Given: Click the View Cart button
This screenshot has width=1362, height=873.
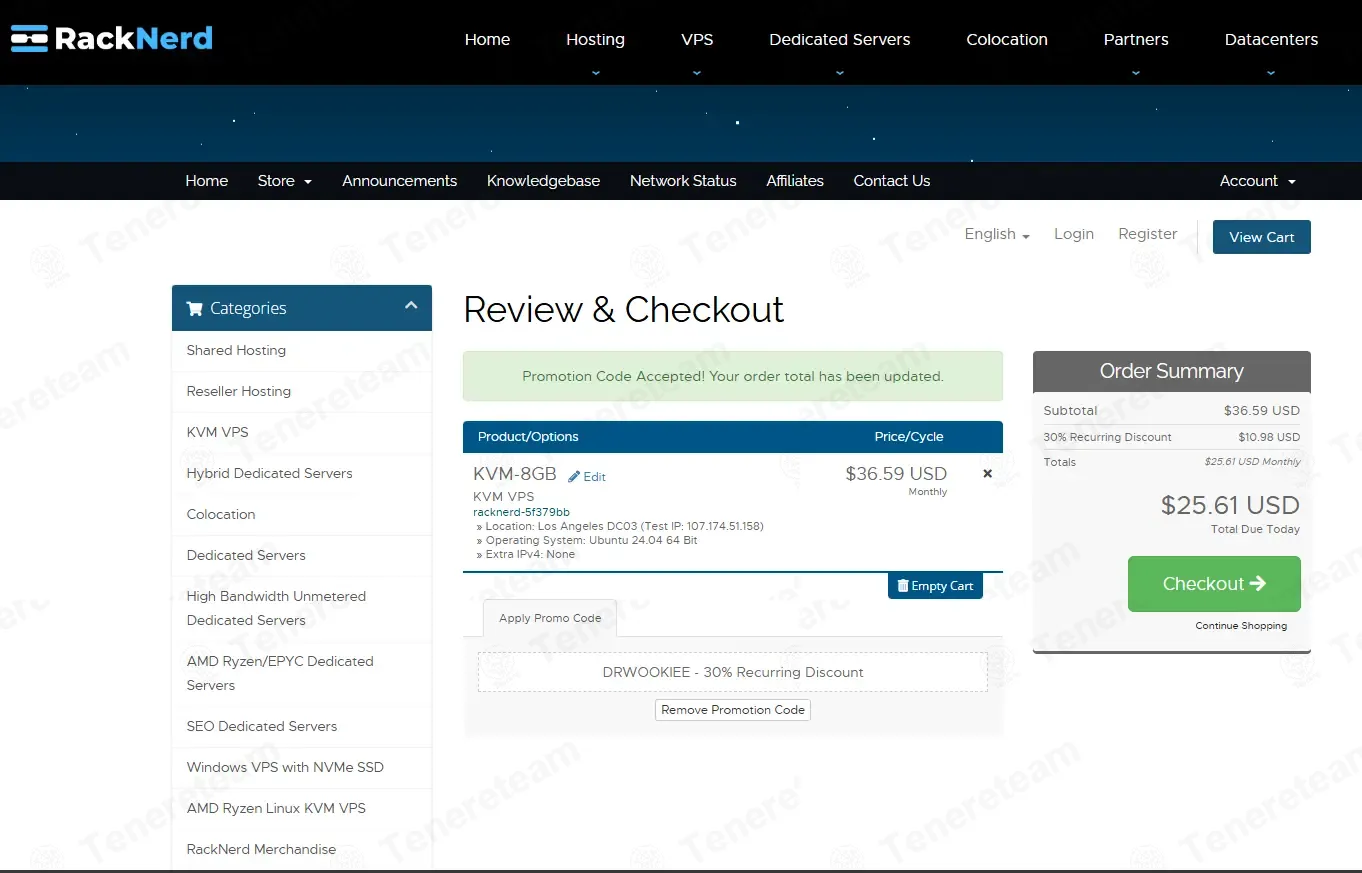Looking at the screenshot, I should pos(1262,237).
